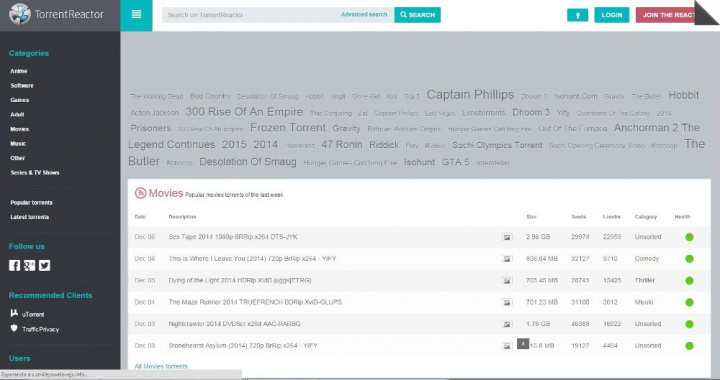The image size is (720, 380).
Task: Close the small popup with X
Action: coord(523,343)
